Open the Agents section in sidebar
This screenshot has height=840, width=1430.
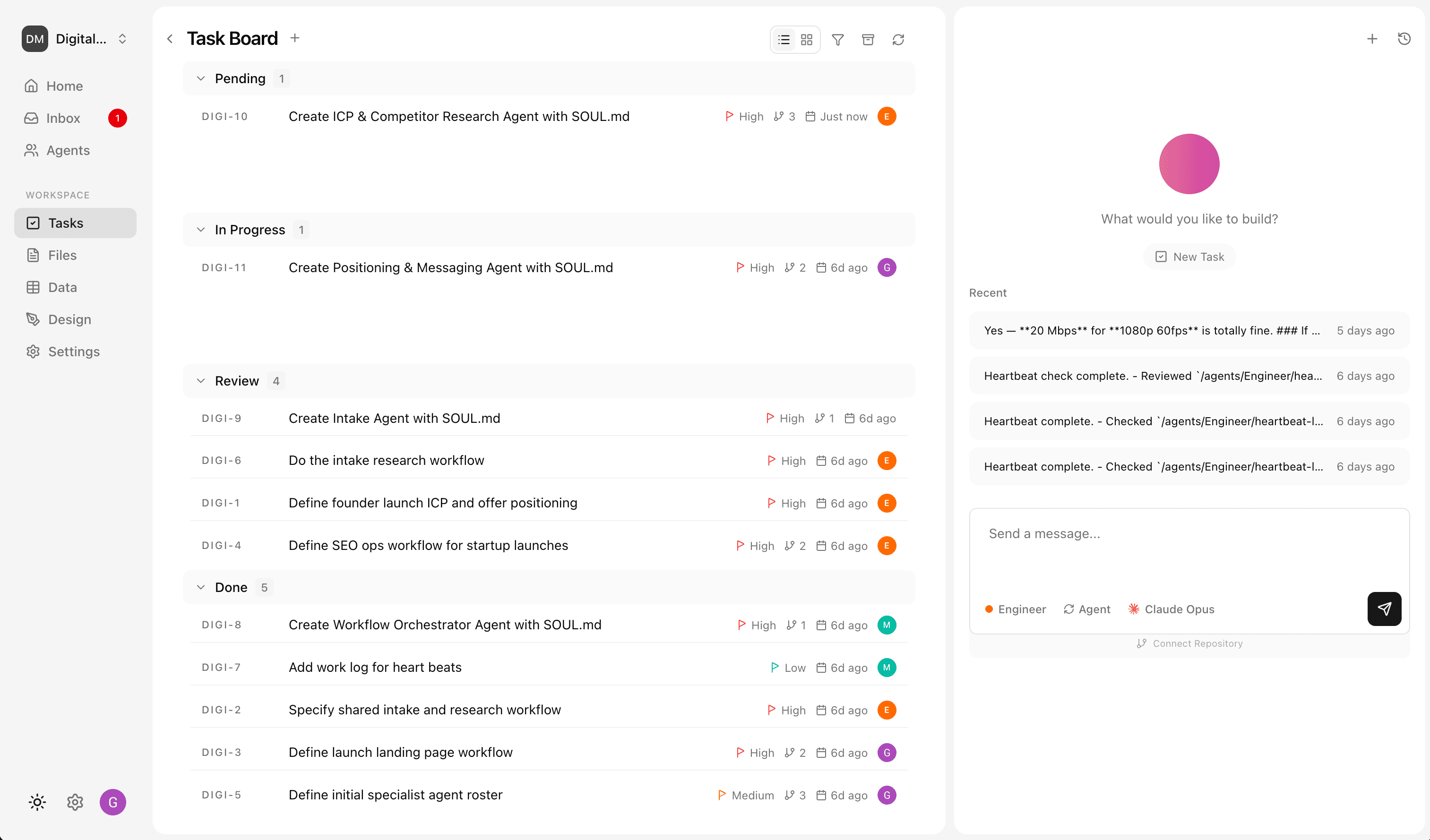pyautogui.click(x=68, y=150)
